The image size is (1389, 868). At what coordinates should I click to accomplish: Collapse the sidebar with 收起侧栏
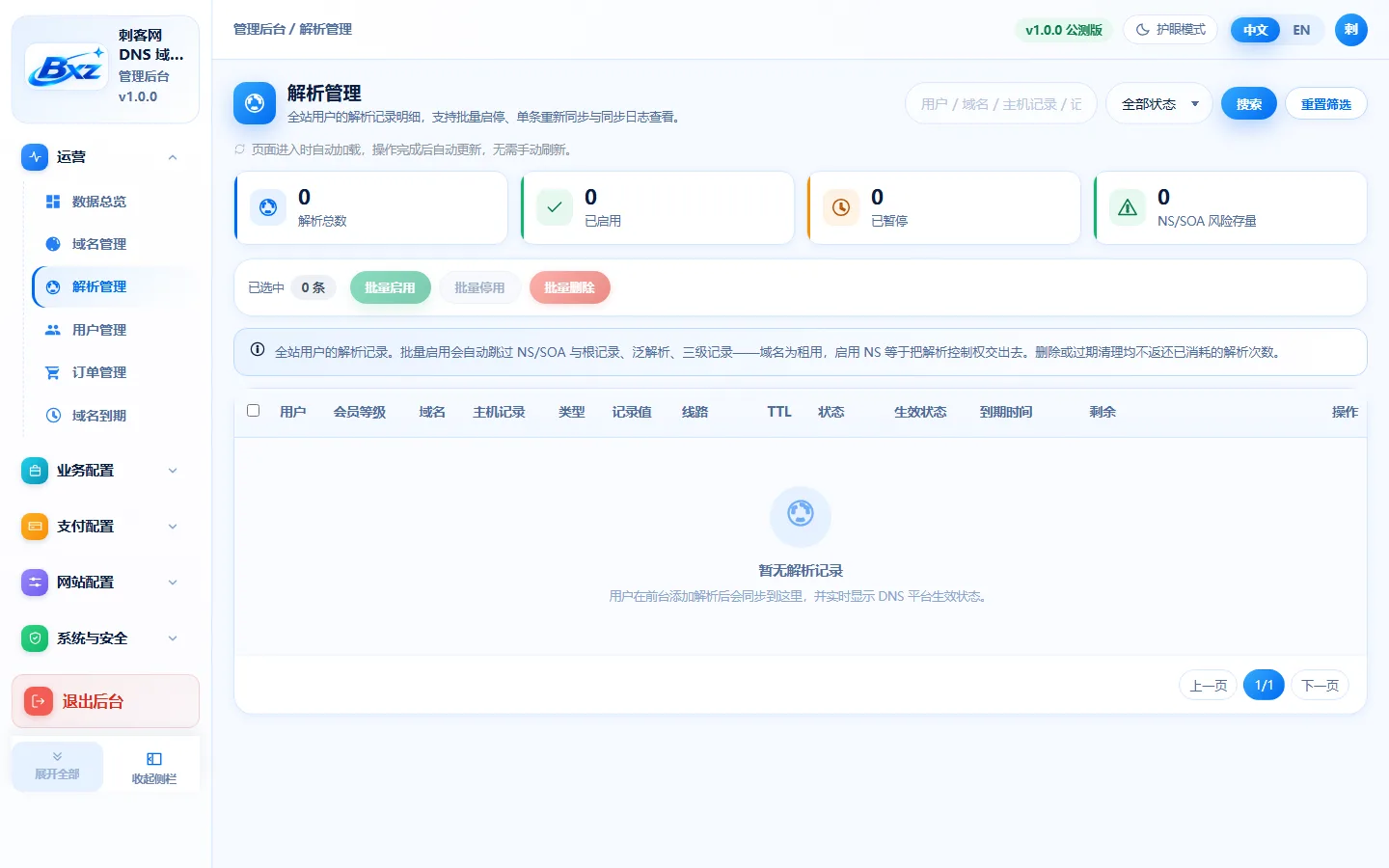coord(154,768)
